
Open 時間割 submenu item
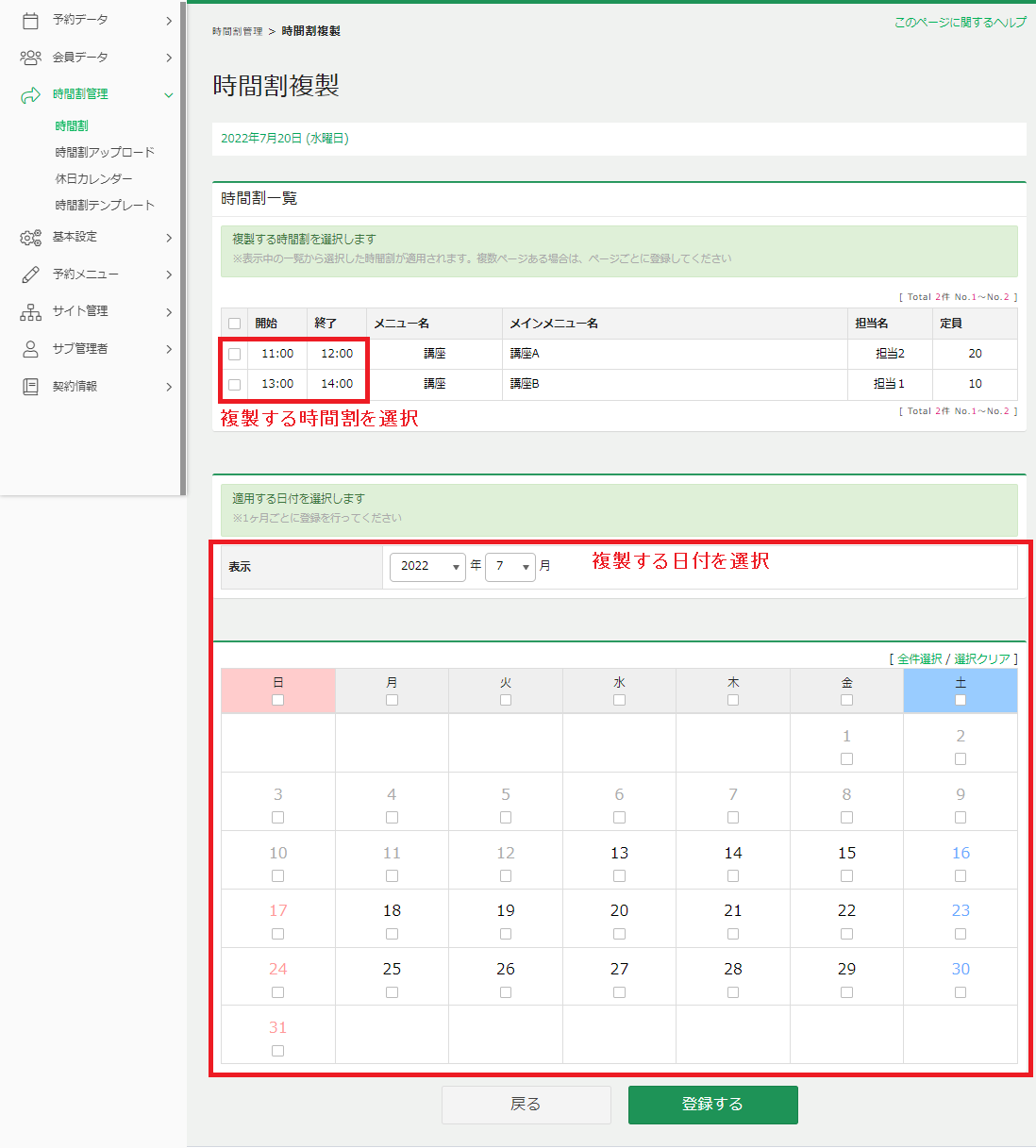(72, 125)
